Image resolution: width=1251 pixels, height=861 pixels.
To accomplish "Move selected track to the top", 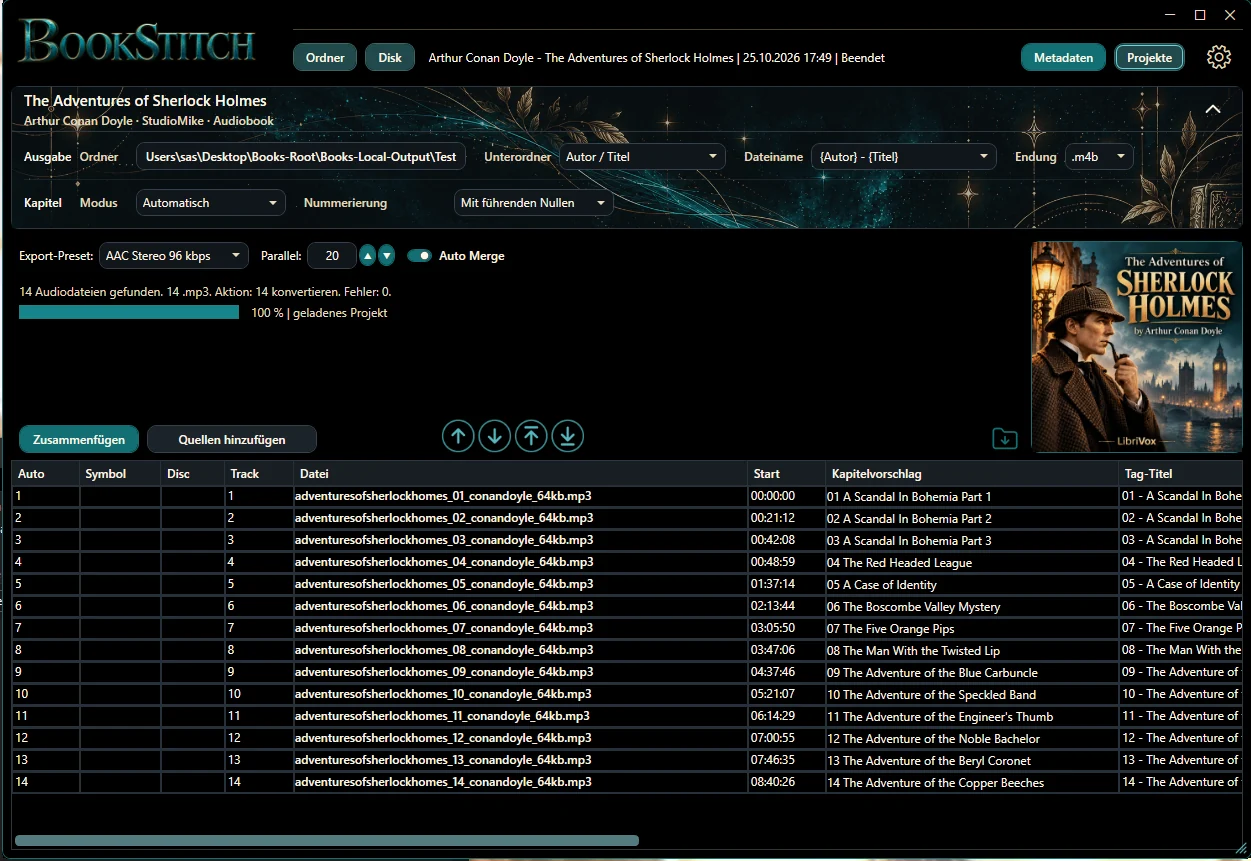I will 531,436.
